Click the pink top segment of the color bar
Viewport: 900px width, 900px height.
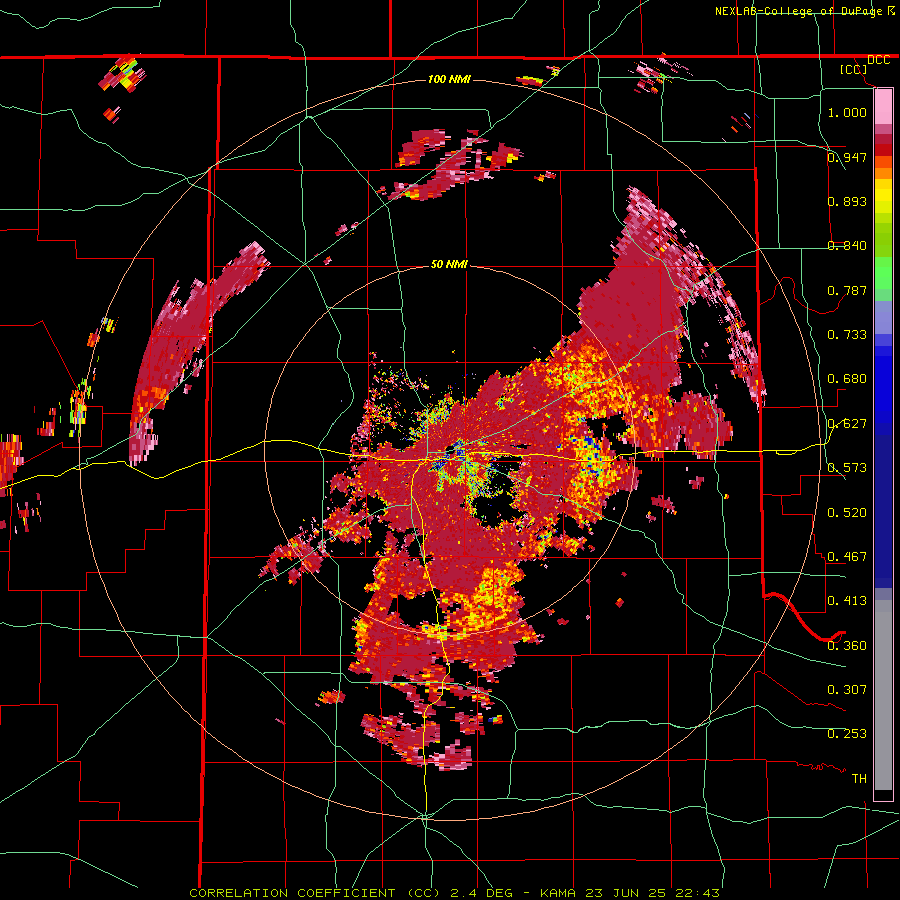coord(883,106)
